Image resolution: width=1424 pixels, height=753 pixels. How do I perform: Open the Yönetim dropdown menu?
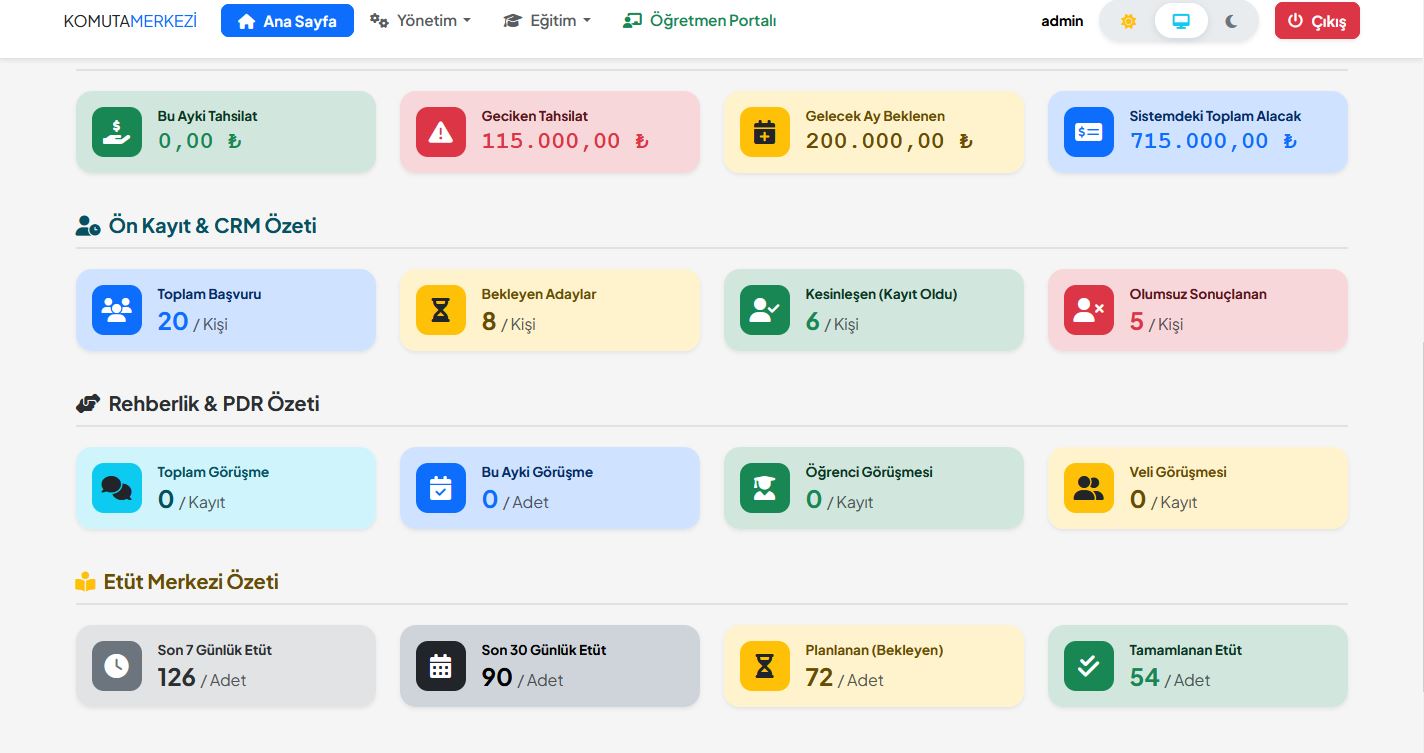point(420,20)
